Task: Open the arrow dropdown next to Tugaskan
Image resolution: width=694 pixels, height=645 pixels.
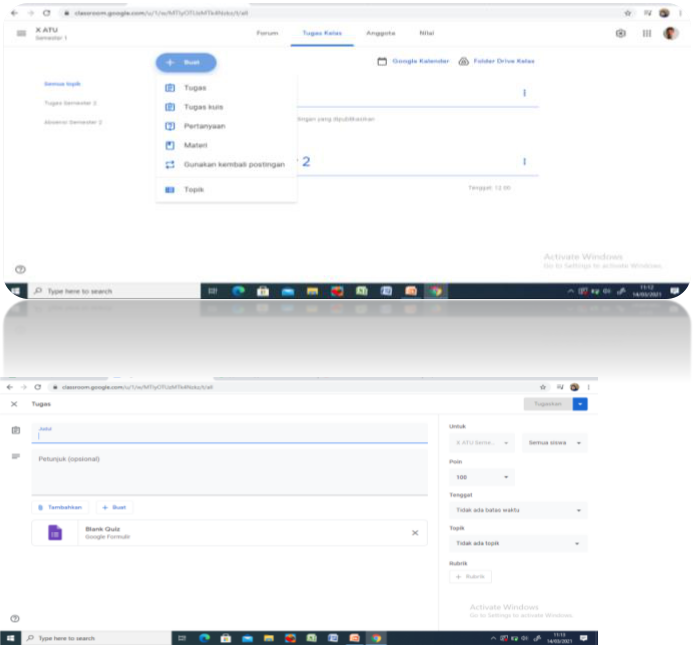Action: pyautogui.click(x=580, y=404)
